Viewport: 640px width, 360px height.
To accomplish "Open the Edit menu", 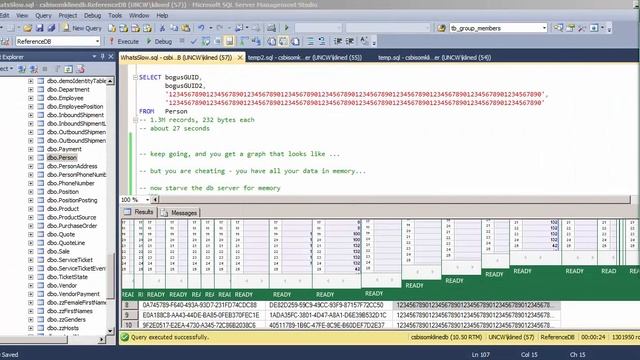I will (x=4, y=16).
